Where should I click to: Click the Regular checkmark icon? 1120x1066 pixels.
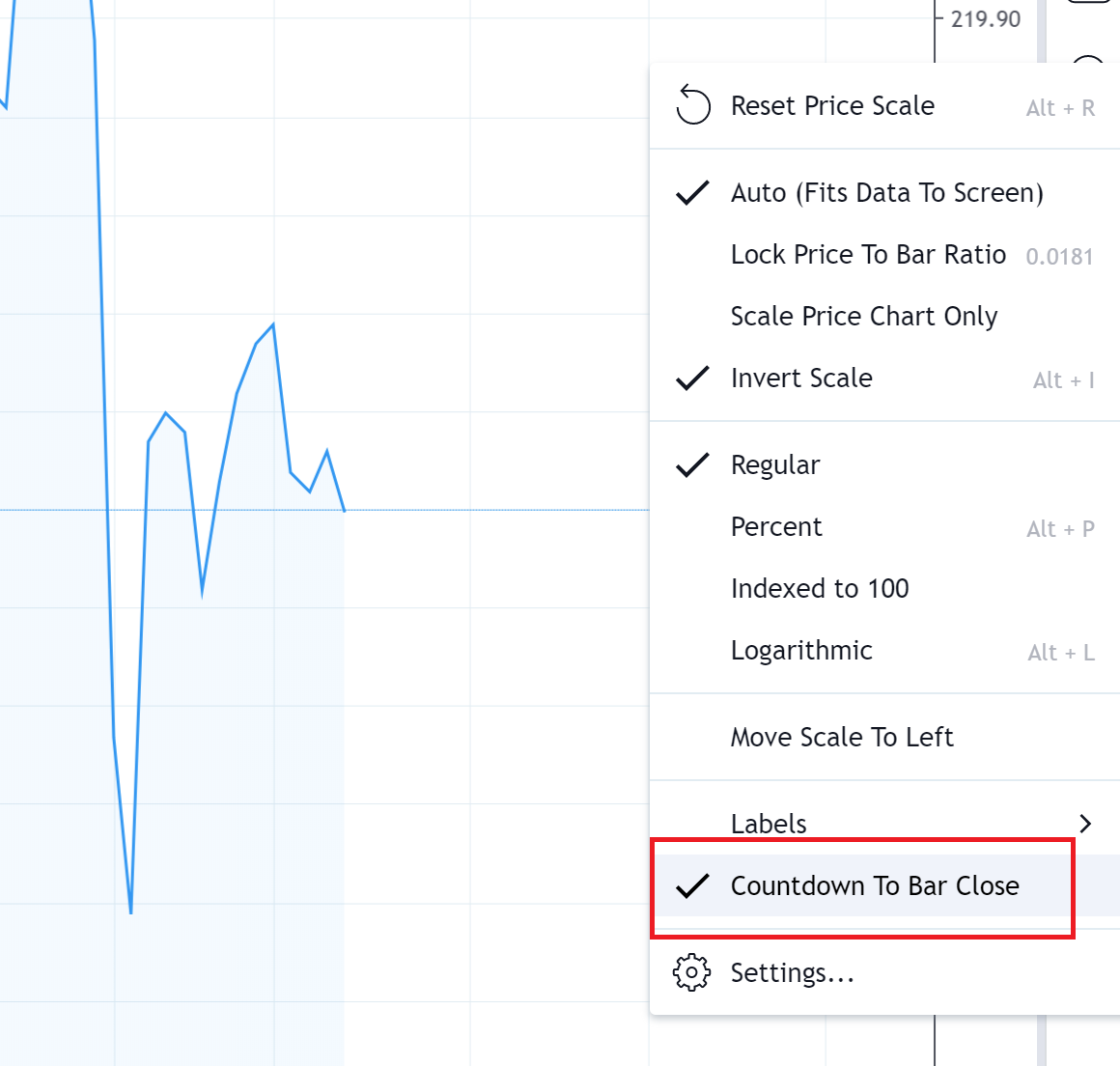pos(692,465)
